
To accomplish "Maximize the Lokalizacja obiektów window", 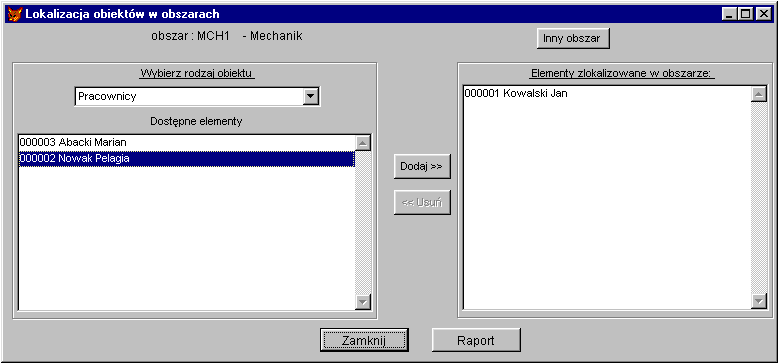I will 745,14.
